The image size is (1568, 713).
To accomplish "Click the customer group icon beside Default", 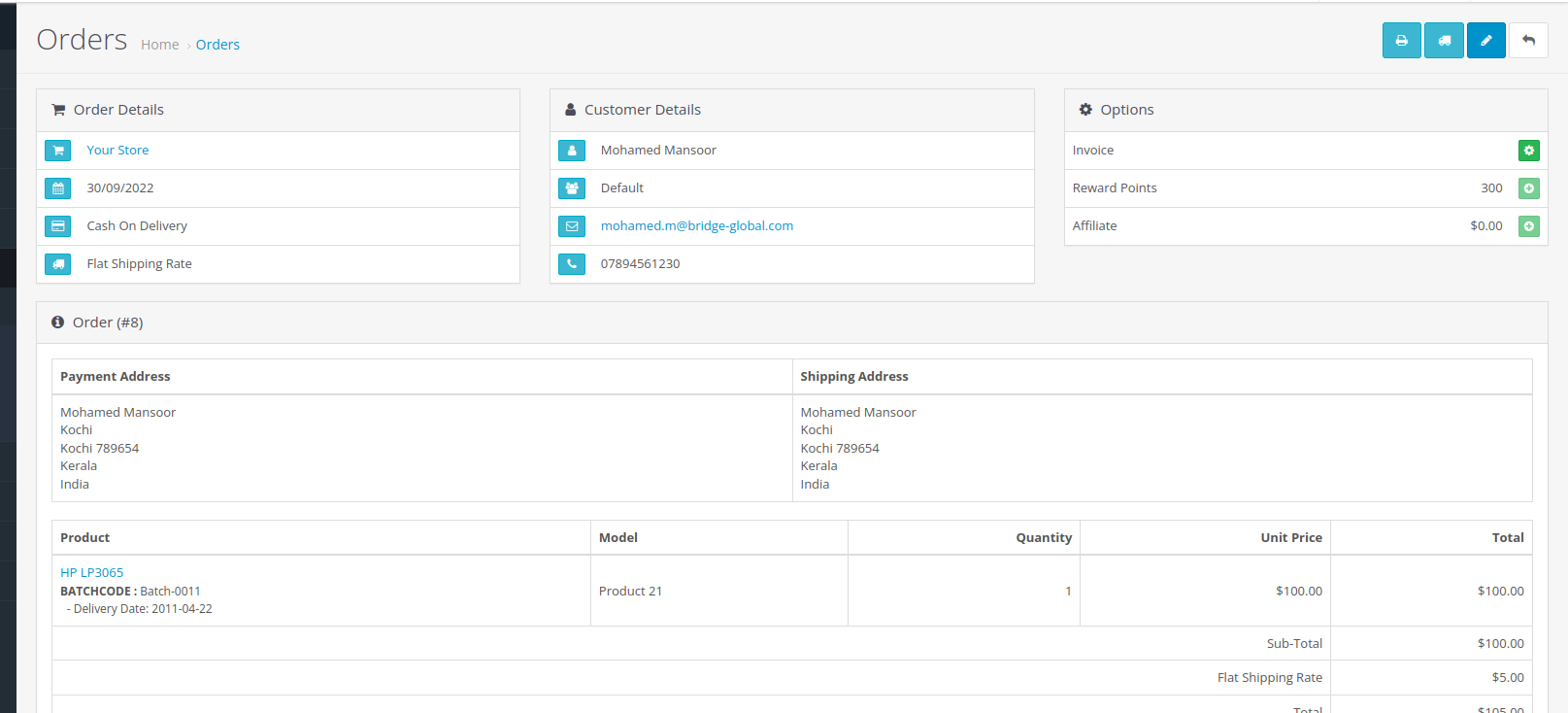I will [x=572, y=188].
